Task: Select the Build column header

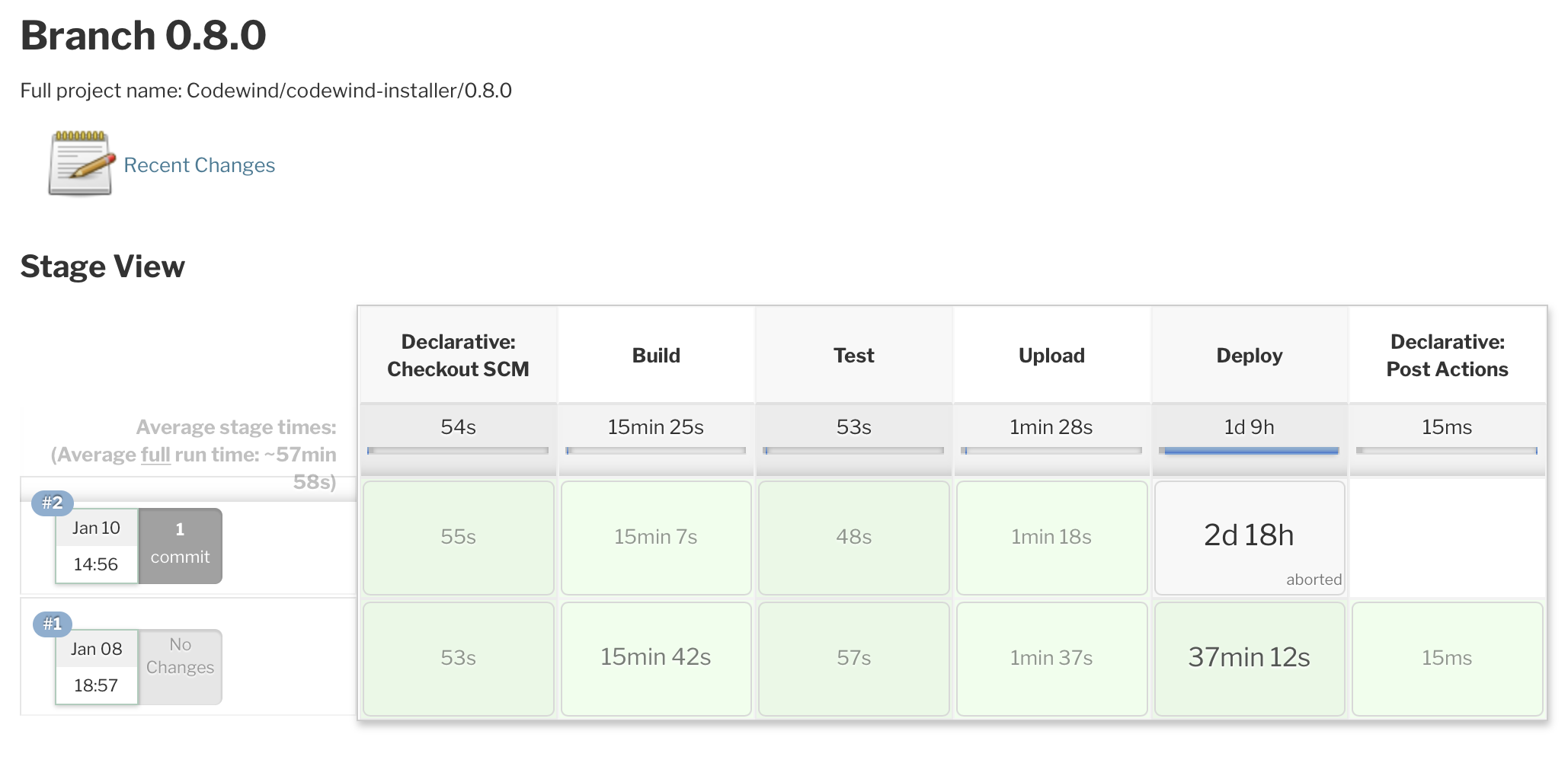Action: pyautogui.click(x=655, y=355)
